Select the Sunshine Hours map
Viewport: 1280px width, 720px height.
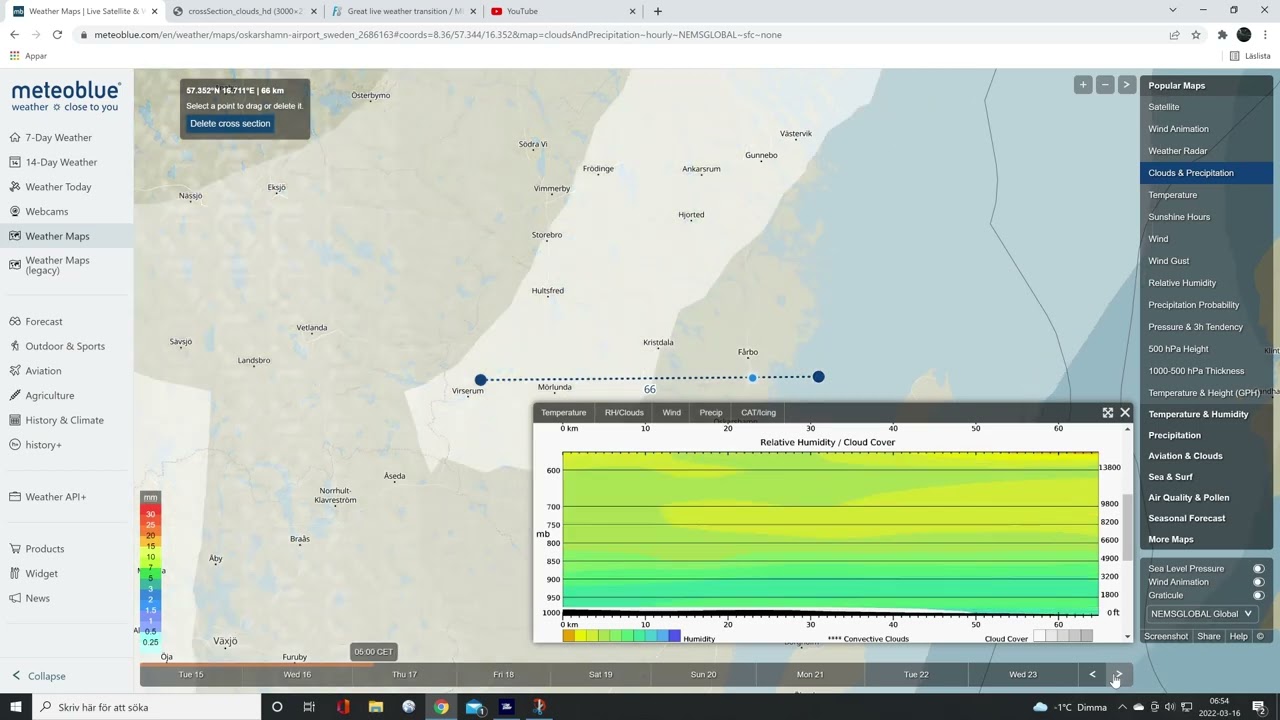pyautogui.click(x=1206, y=217)
